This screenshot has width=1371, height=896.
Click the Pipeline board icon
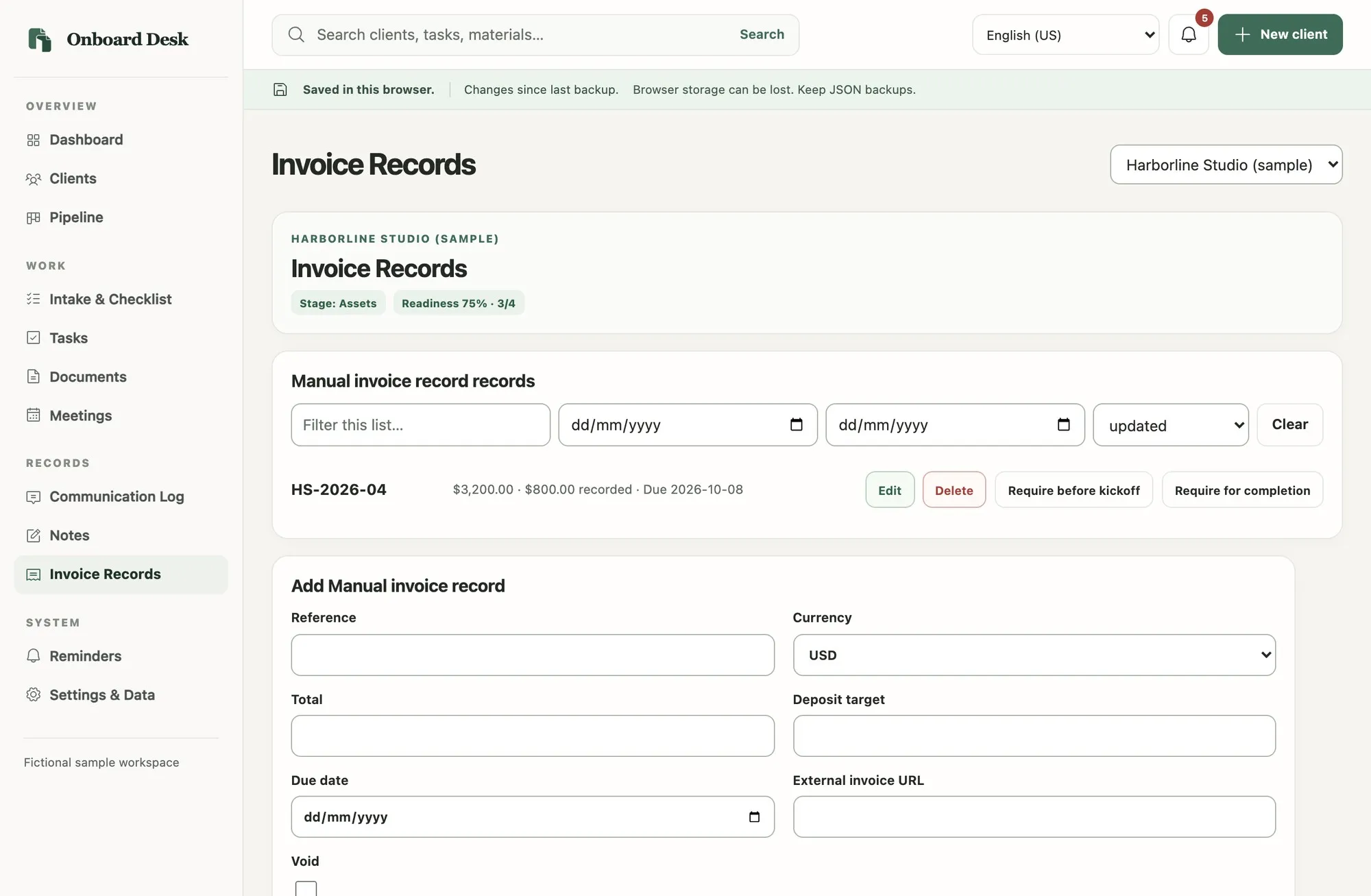[x=33, y=218]
